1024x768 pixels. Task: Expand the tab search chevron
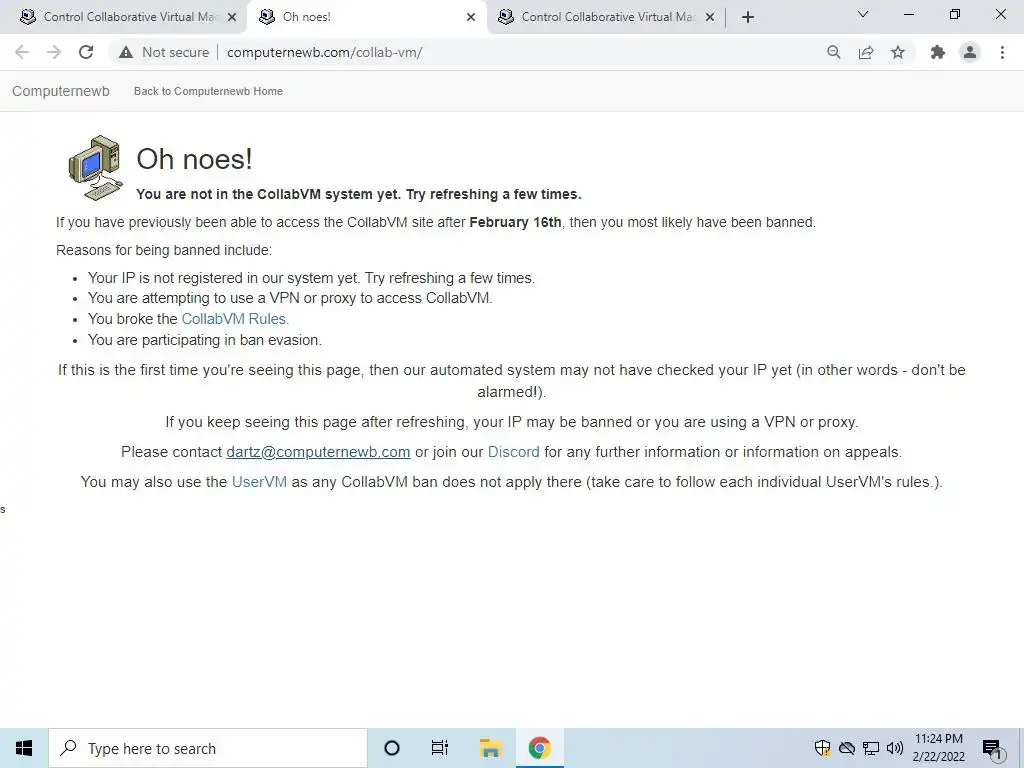[x=863, y=14]
